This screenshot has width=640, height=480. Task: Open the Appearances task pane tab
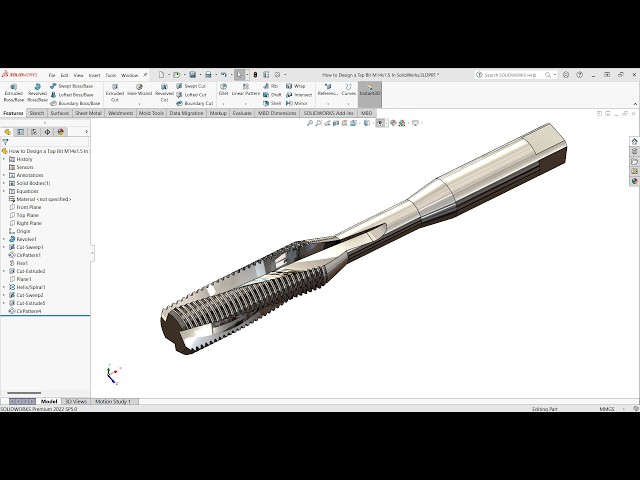(634, 181)
